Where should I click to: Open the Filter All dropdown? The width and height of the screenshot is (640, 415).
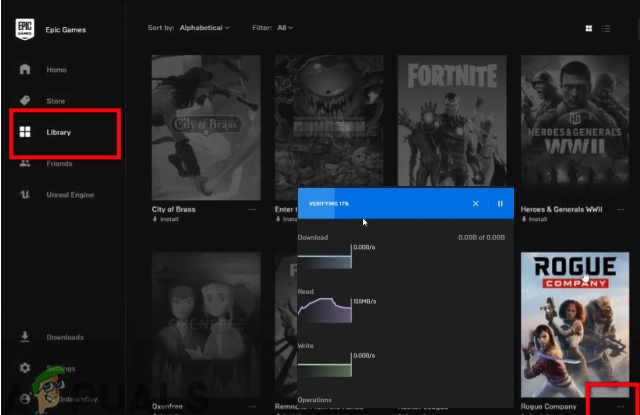(x=285, y=28)
